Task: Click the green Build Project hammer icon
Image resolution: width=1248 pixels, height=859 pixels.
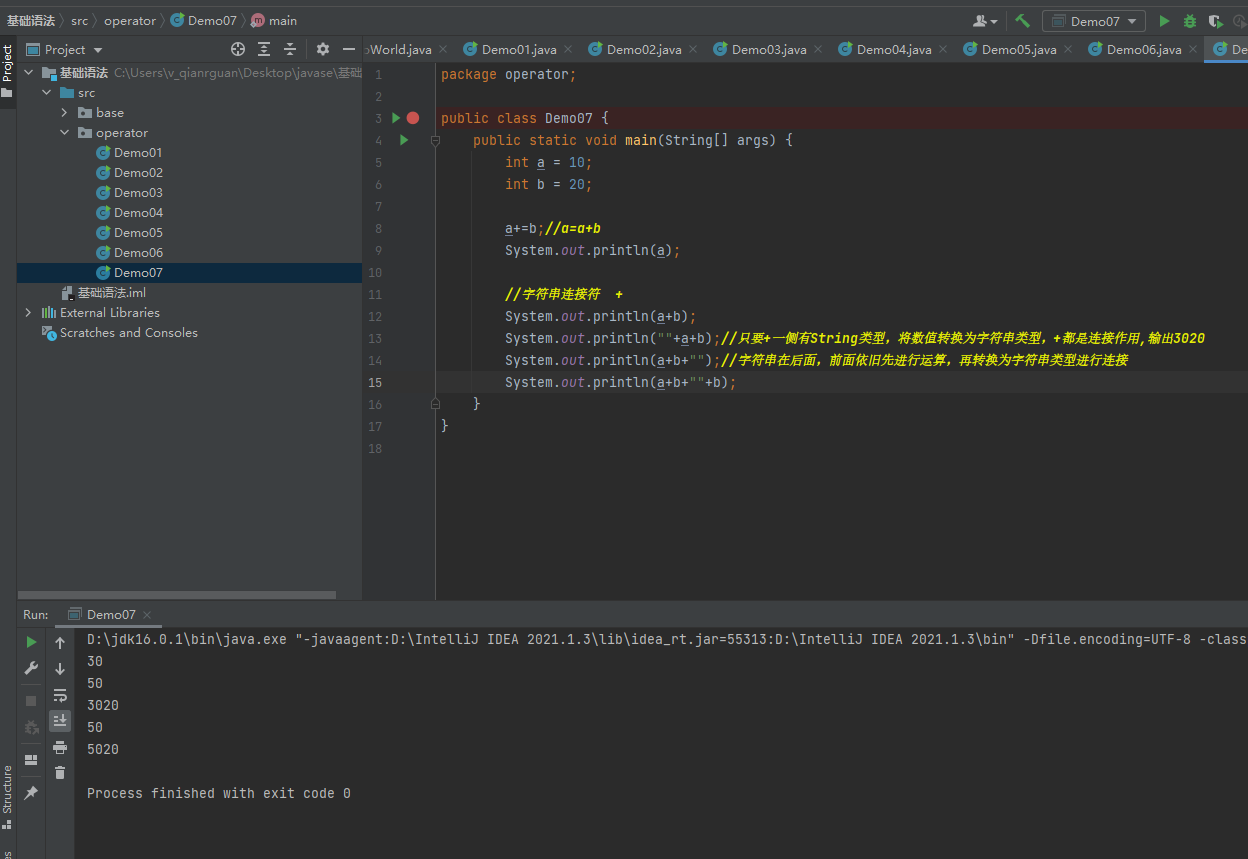Action: (x=1022, y=21)
